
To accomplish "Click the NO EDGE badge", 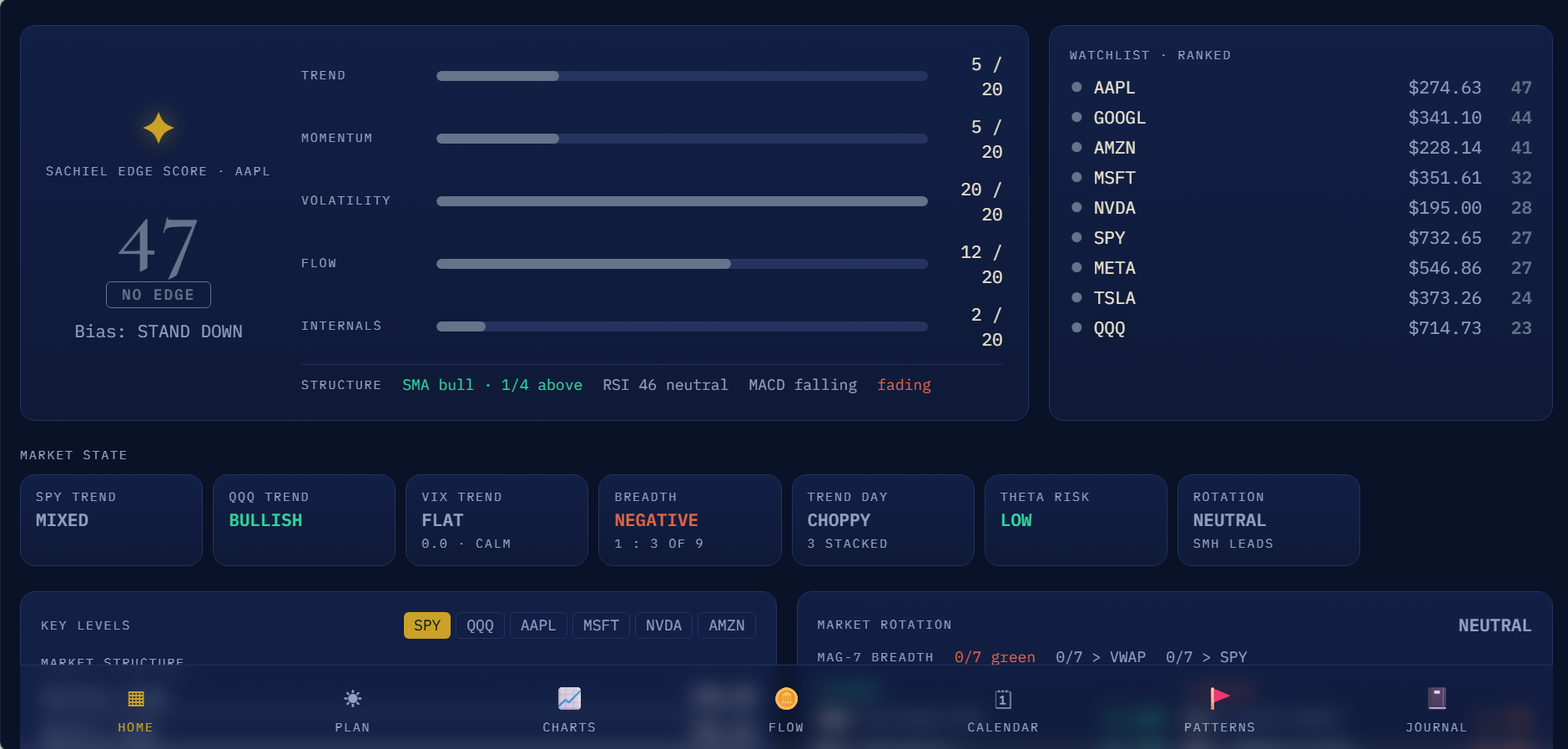I will coord(158,295).
